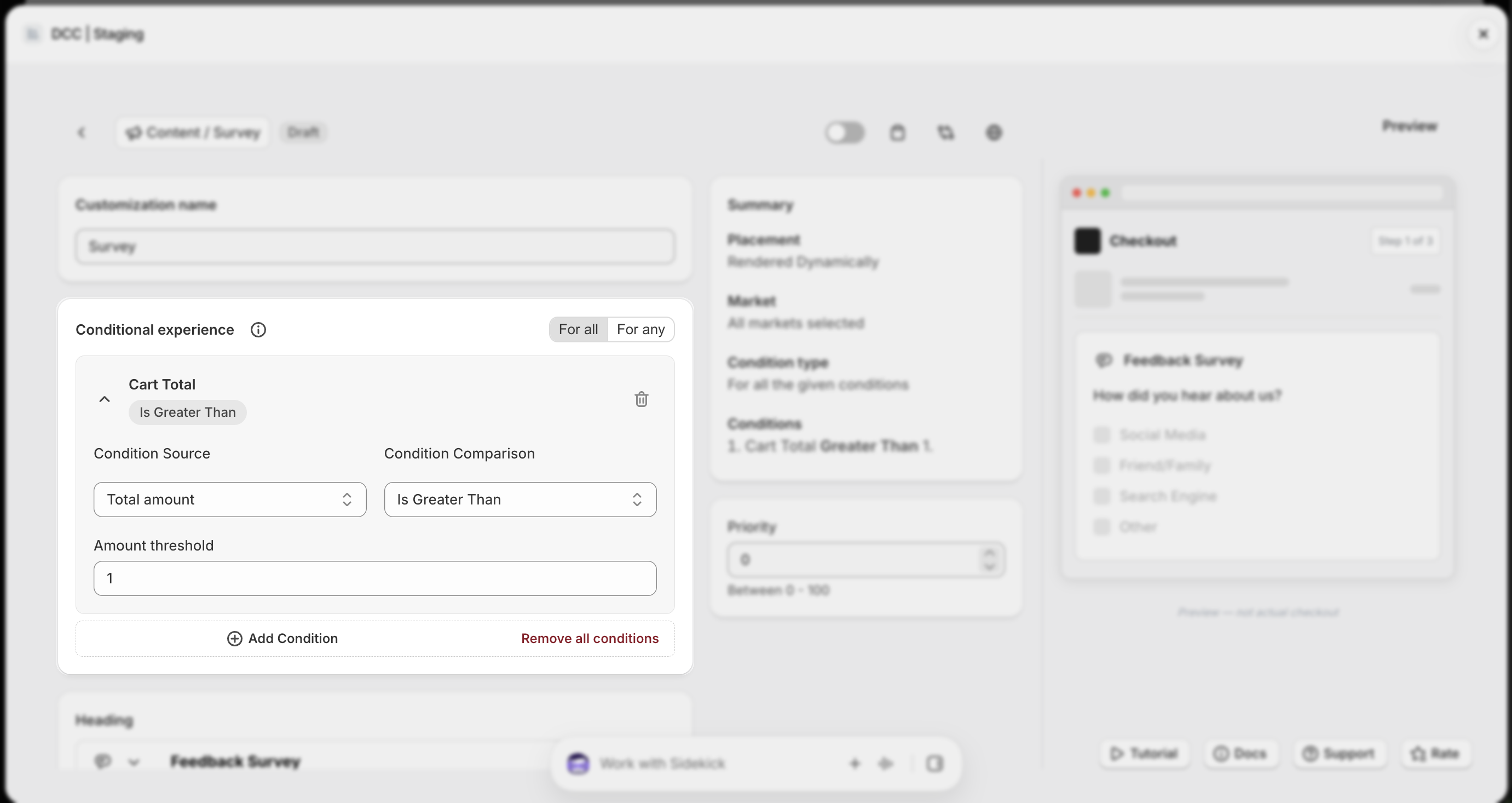Toggle the customization enable switch
The width and height of the screenshot is (1512, 803).
(x=845, y=133)
